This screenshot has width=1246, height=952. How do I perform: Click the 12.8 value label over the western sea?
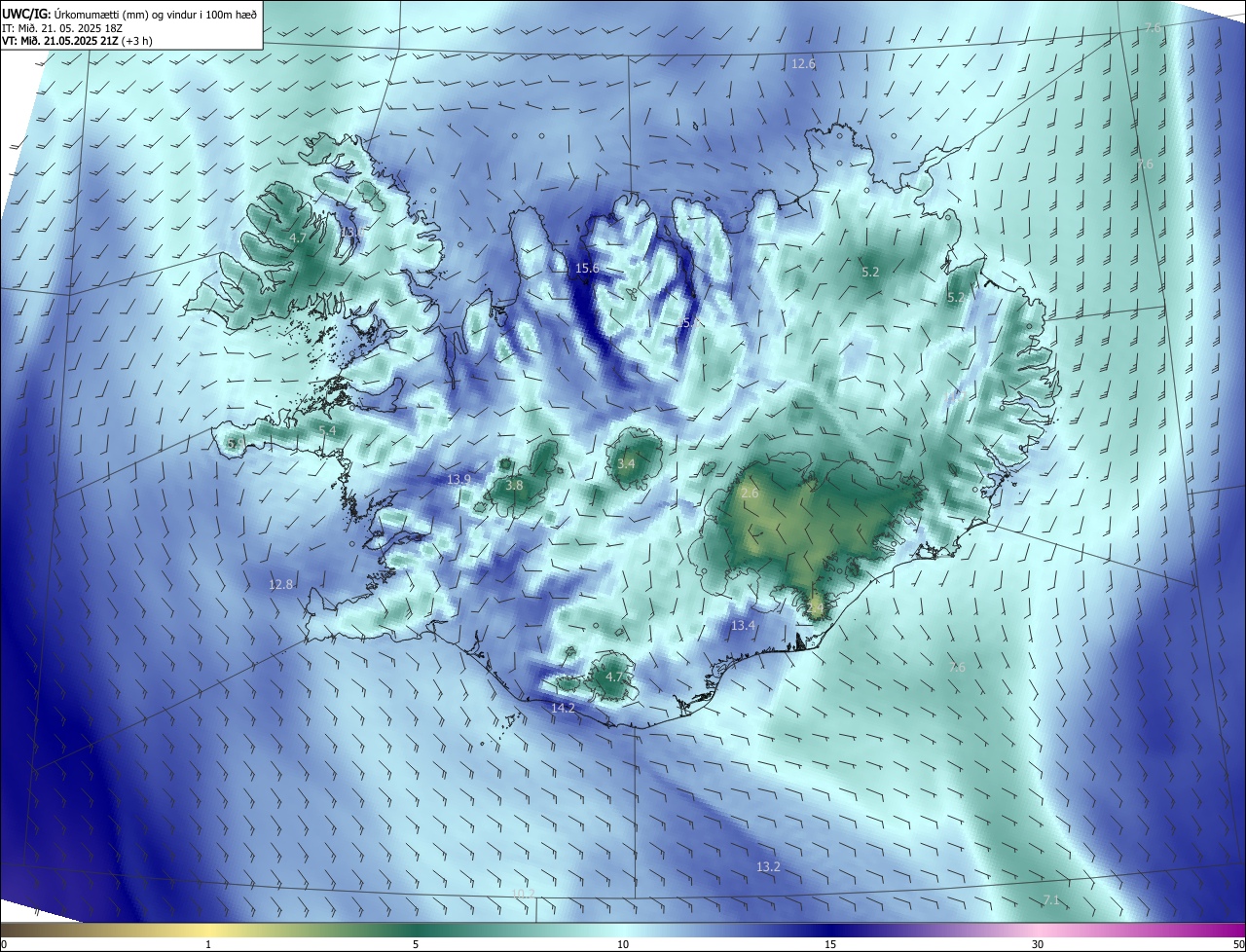(280, 585)
